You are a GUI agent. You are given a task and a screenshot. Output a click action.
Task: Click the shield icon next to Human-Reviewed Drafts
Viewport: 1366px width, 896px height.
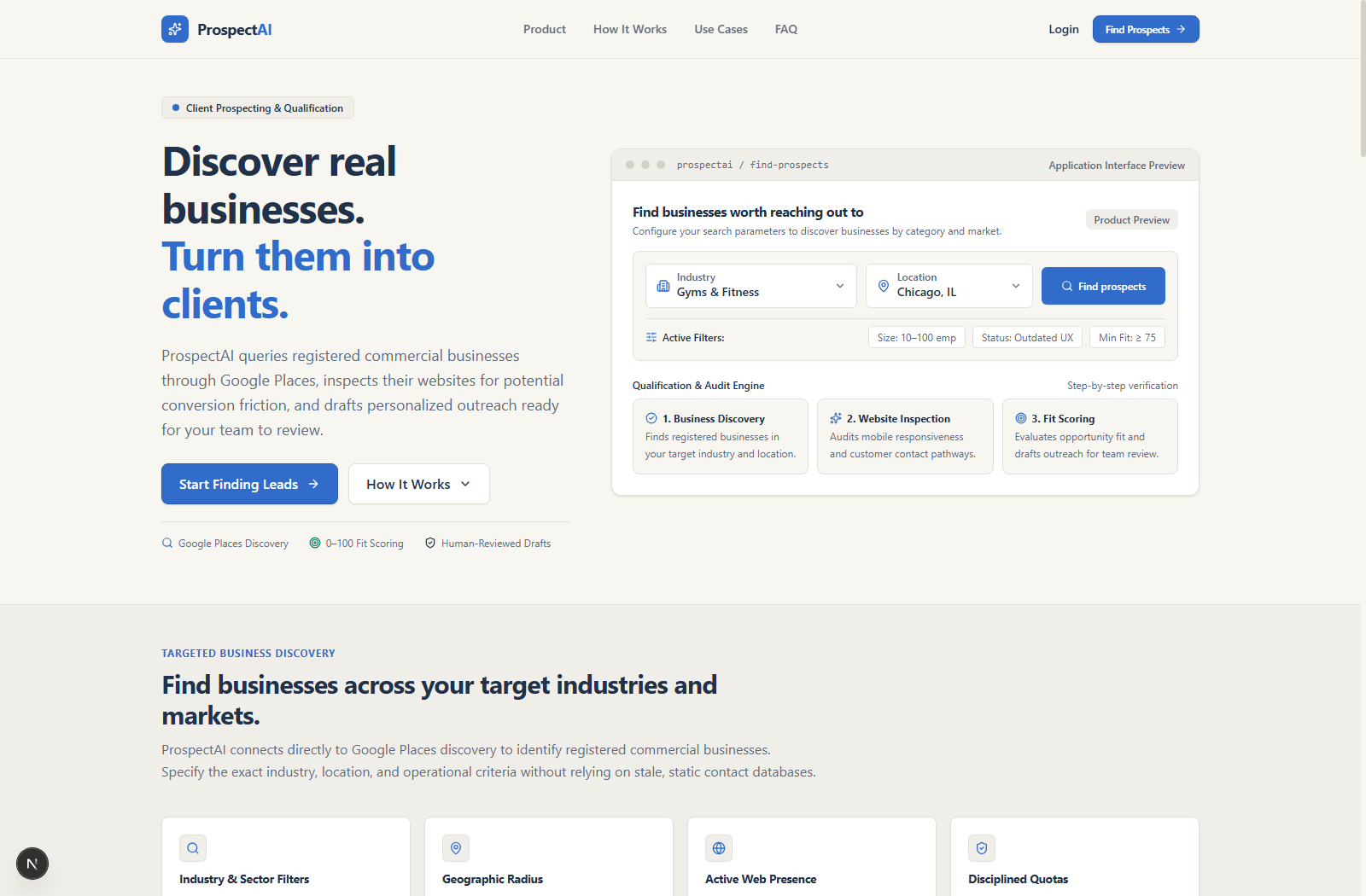point(430,543)
